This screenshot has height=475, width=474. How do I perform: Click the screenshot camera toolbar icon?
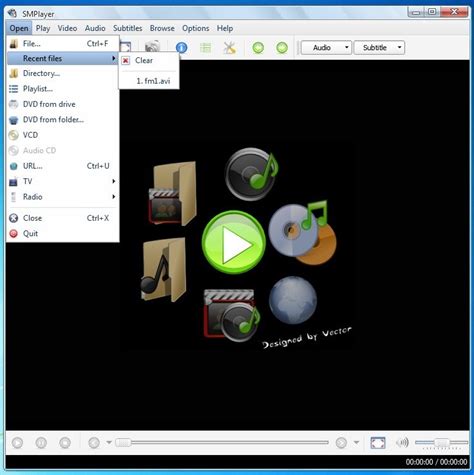[x=152, y=46]
